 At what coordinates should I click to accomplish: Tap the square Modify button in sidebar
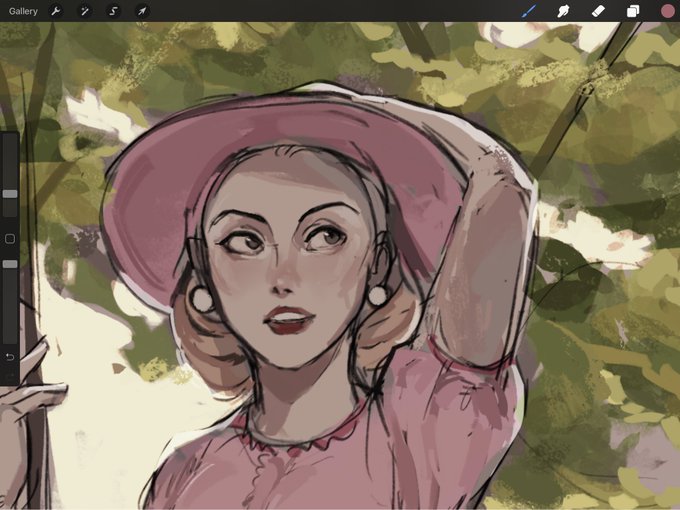coord(10,239)
